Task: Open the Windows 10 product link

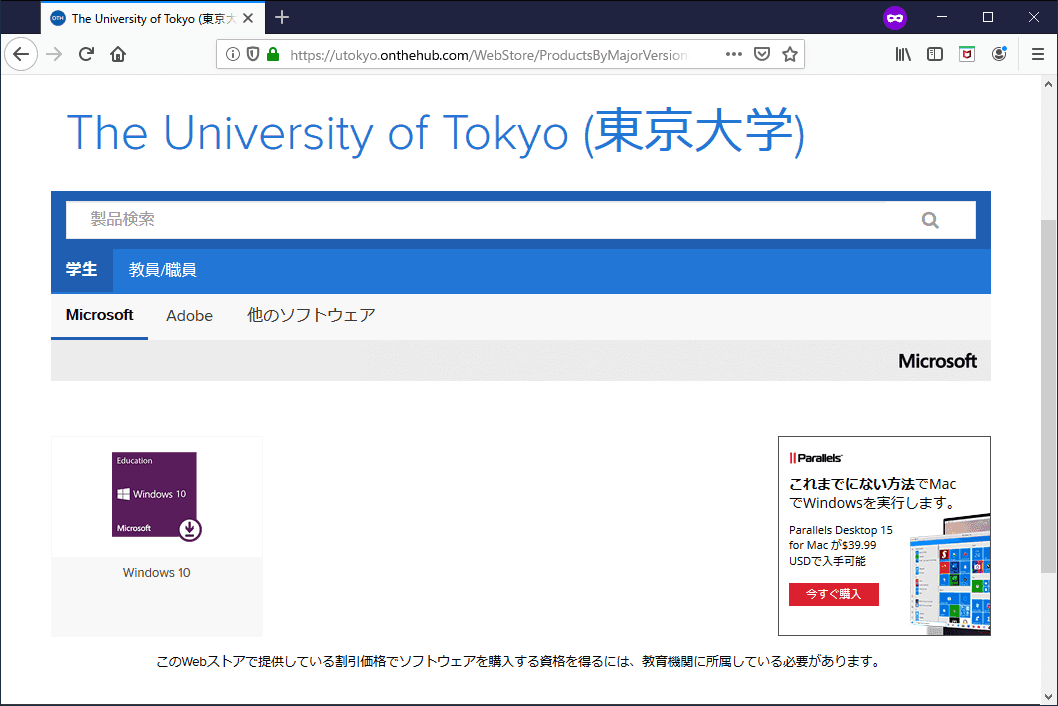Action: (156, 573)
